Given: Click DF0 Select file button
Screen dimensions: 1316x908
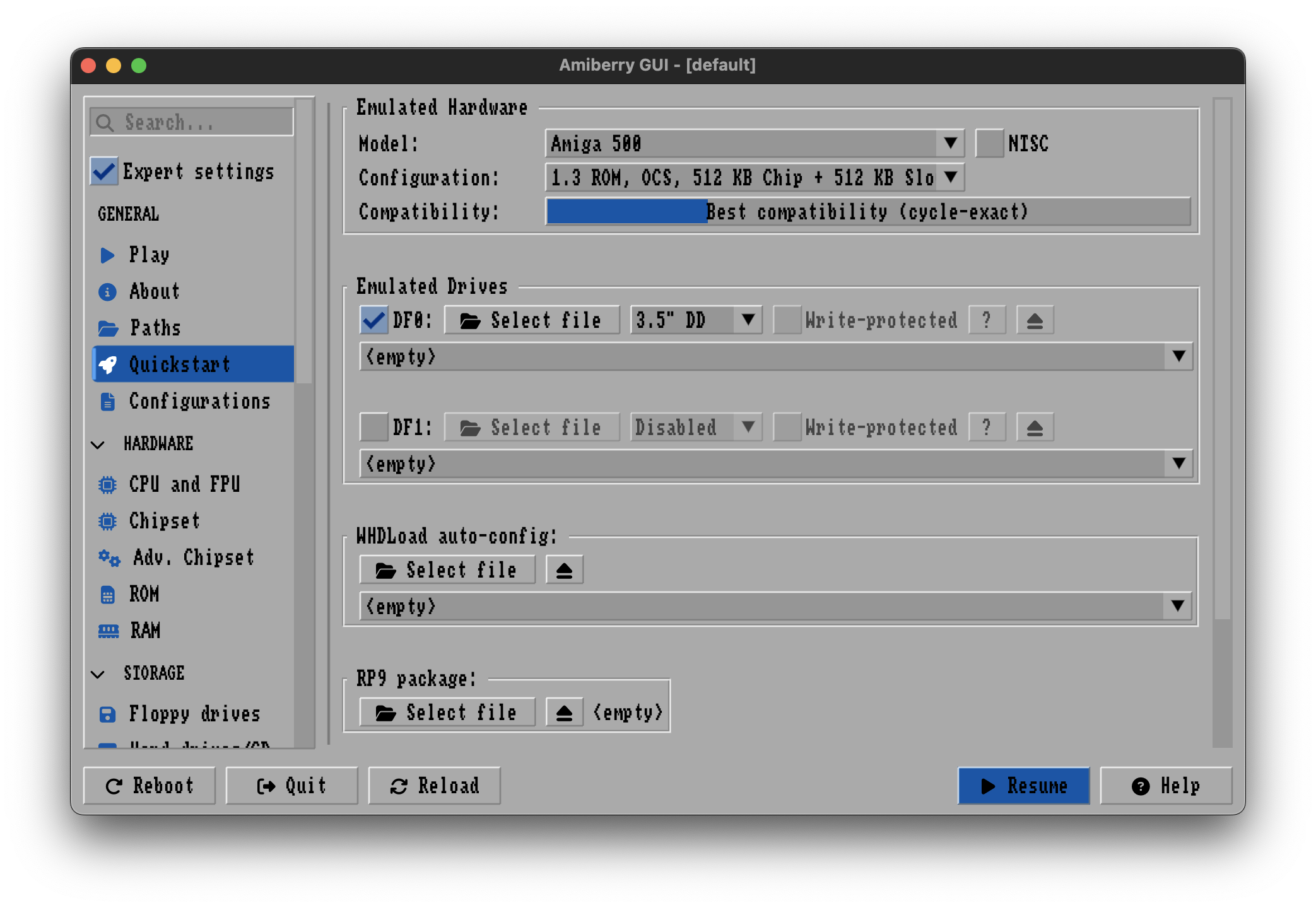Looking at the screenshot, I should 531,320.
